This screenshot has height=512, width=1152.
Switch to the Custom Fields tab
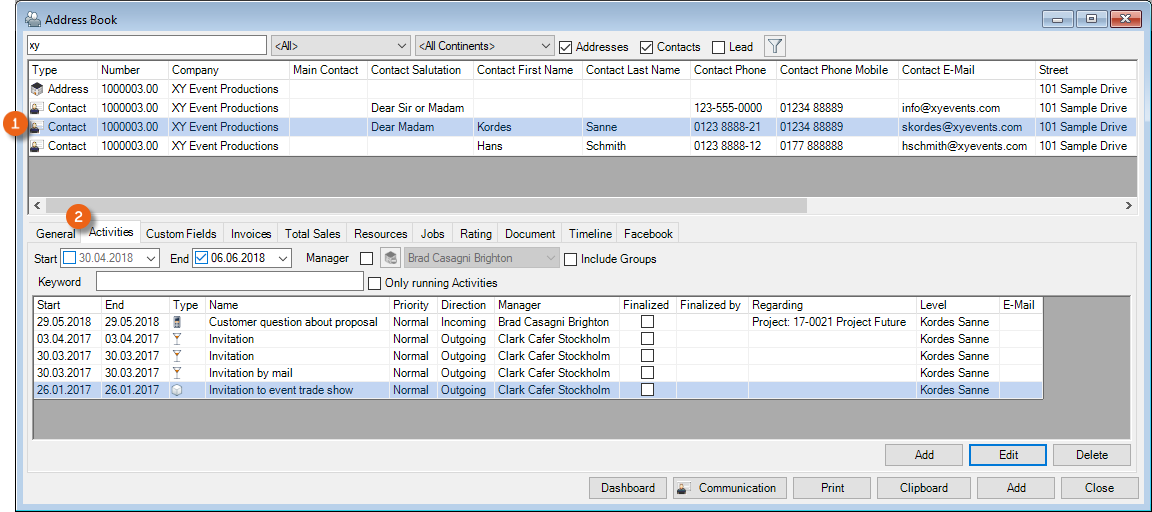[x=181, y=234]
